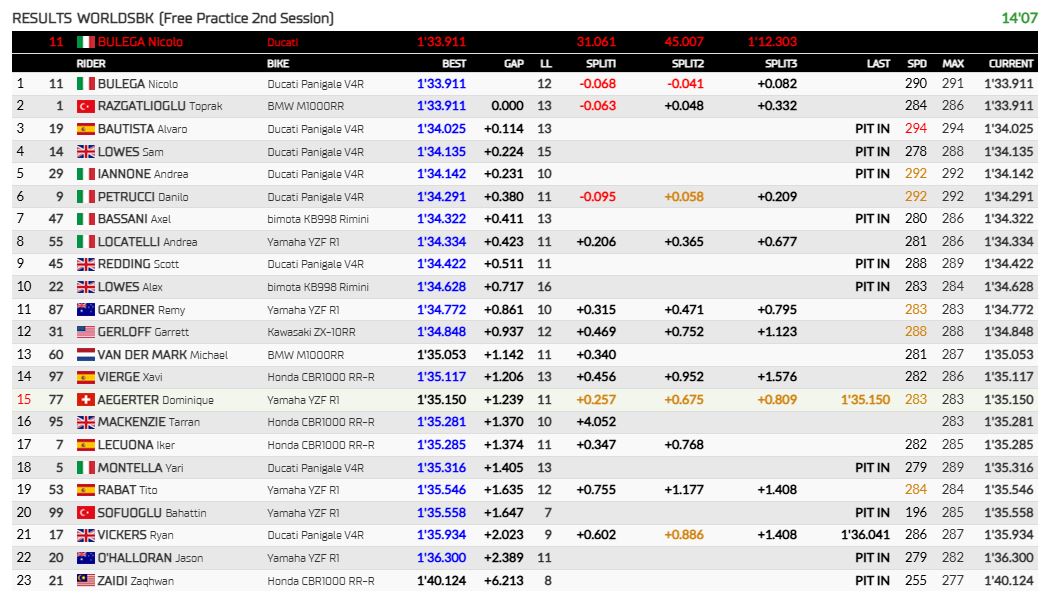Click the SPD column header
Image resolution: width=1051 pixels, height=595 pixels.
(917, 64)
